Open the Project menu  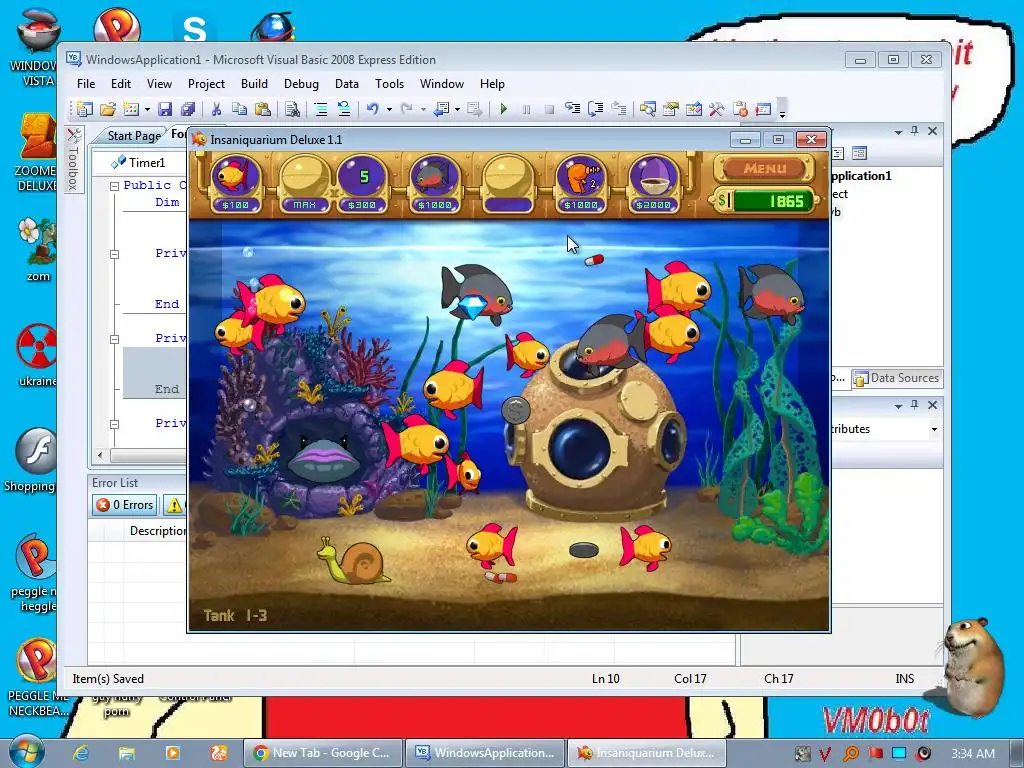[x=206, y=84]
